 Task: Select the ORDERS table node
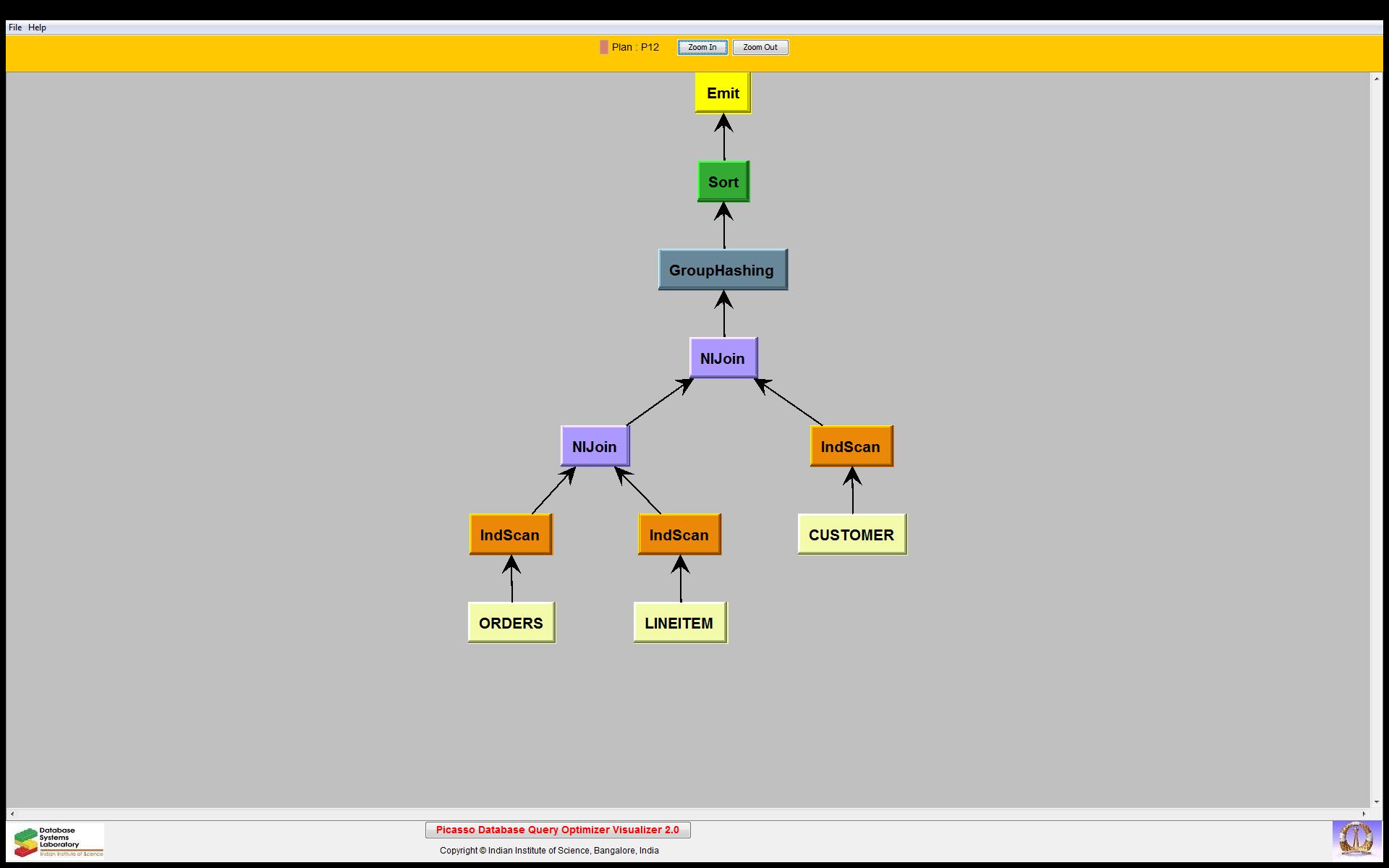(x=511, y=623)
